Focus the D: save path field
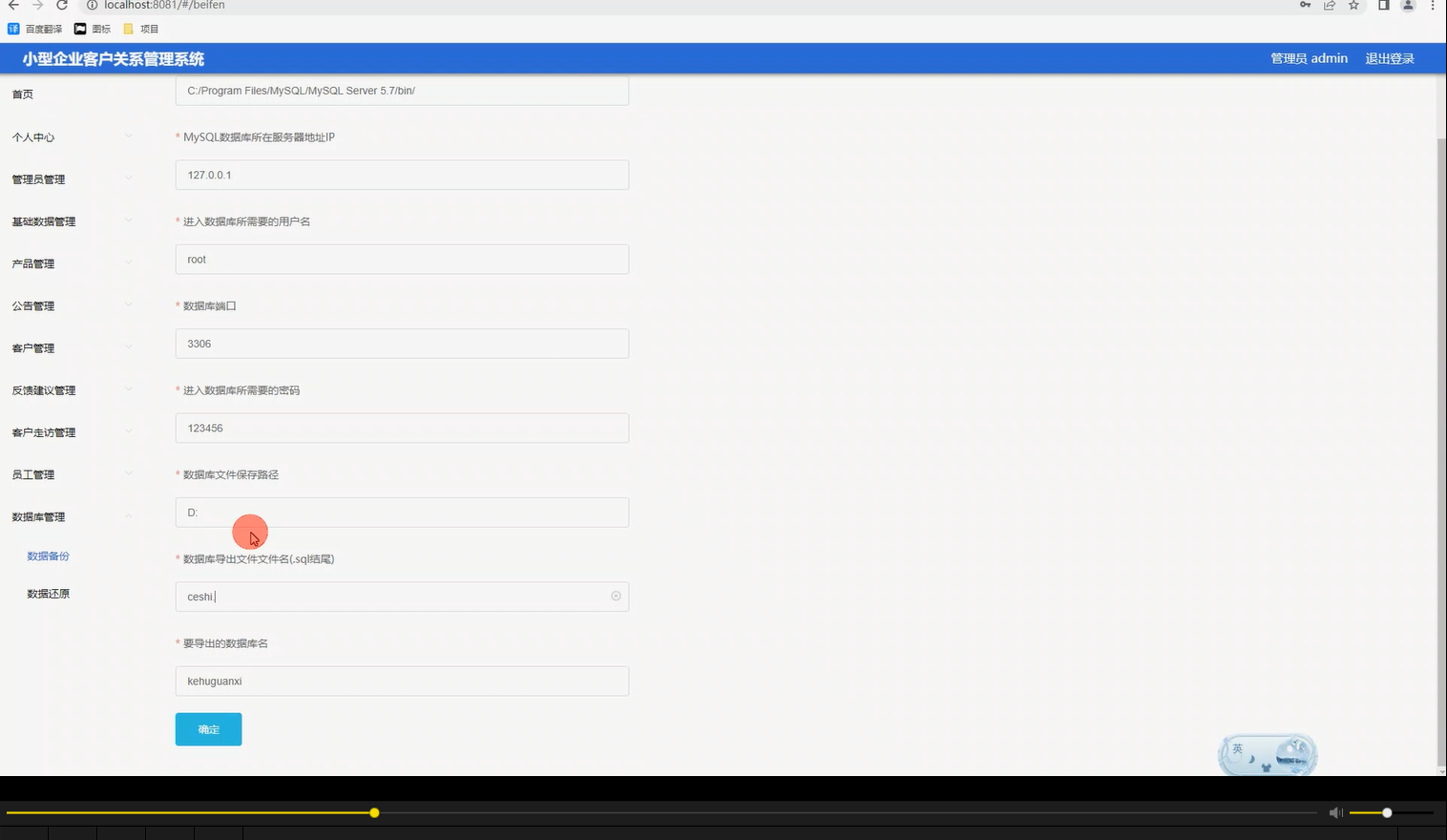 point(402,513)
